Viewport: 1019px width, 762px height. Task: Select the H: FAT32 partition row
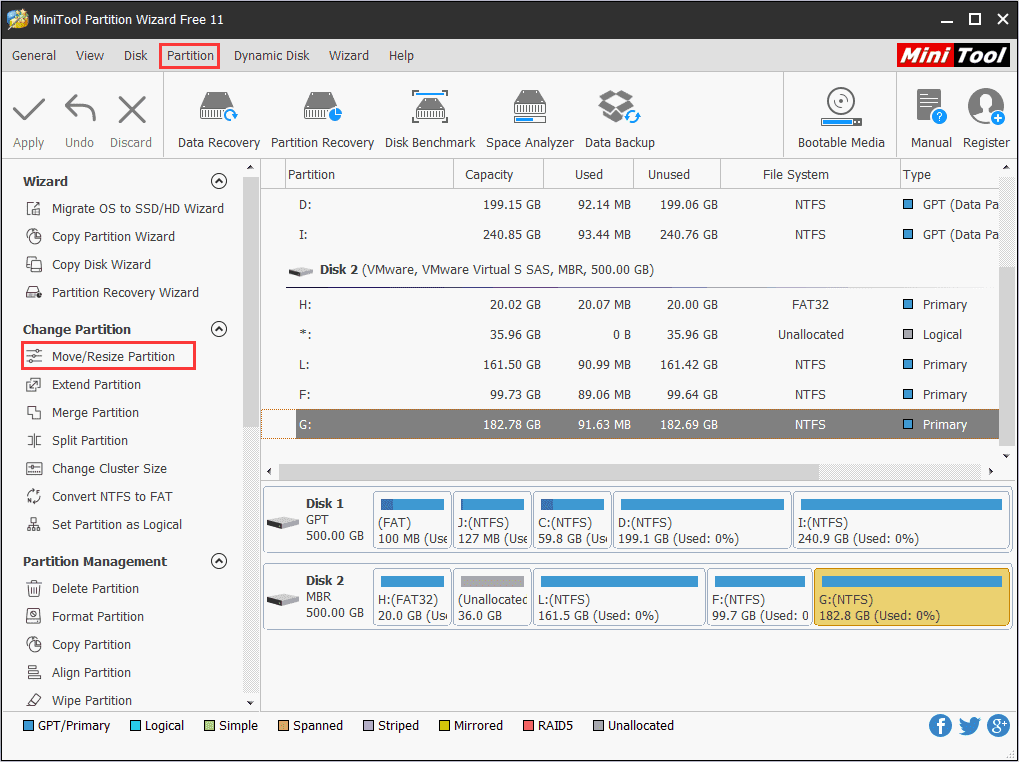(630, 305)
